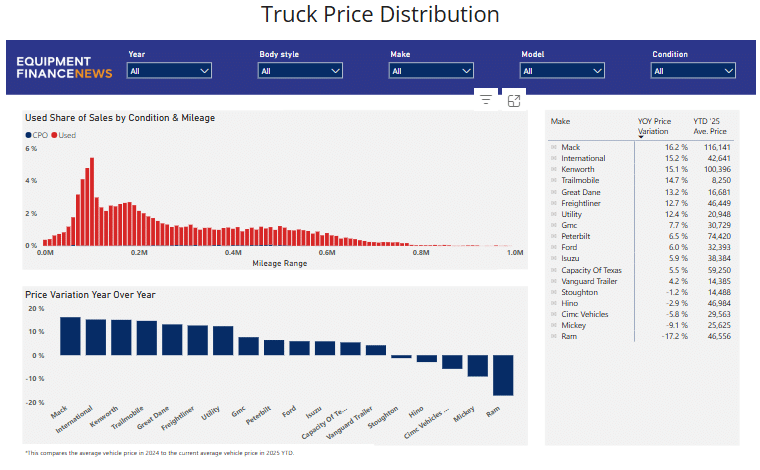Expand the Capacity Of Texas row
The width and height of the screenshot is (760, 470).
click(x=554, y=270)
